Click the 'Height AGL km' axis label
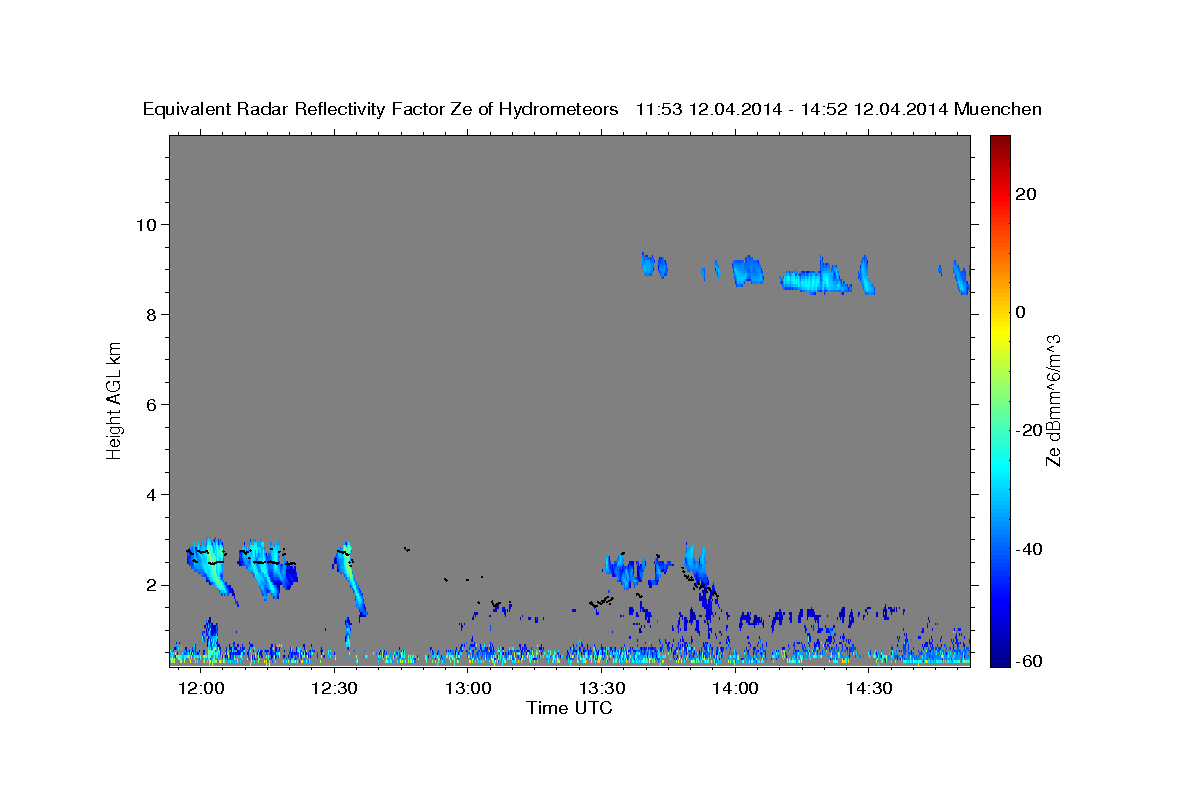 coord(115,400)
